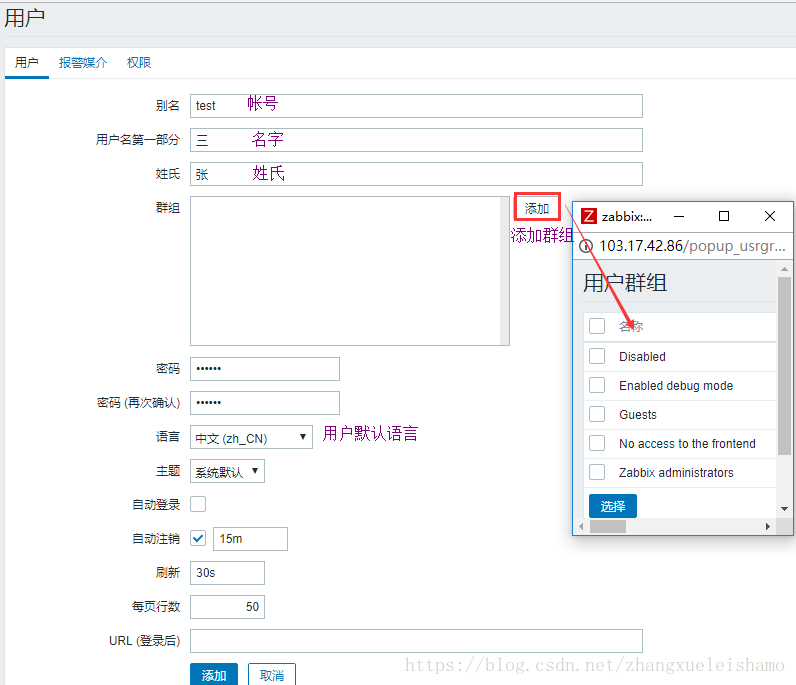Click the Zabbix administrators name
The width and height of the screenshot is (796, 685).
(x=676, y=472)
